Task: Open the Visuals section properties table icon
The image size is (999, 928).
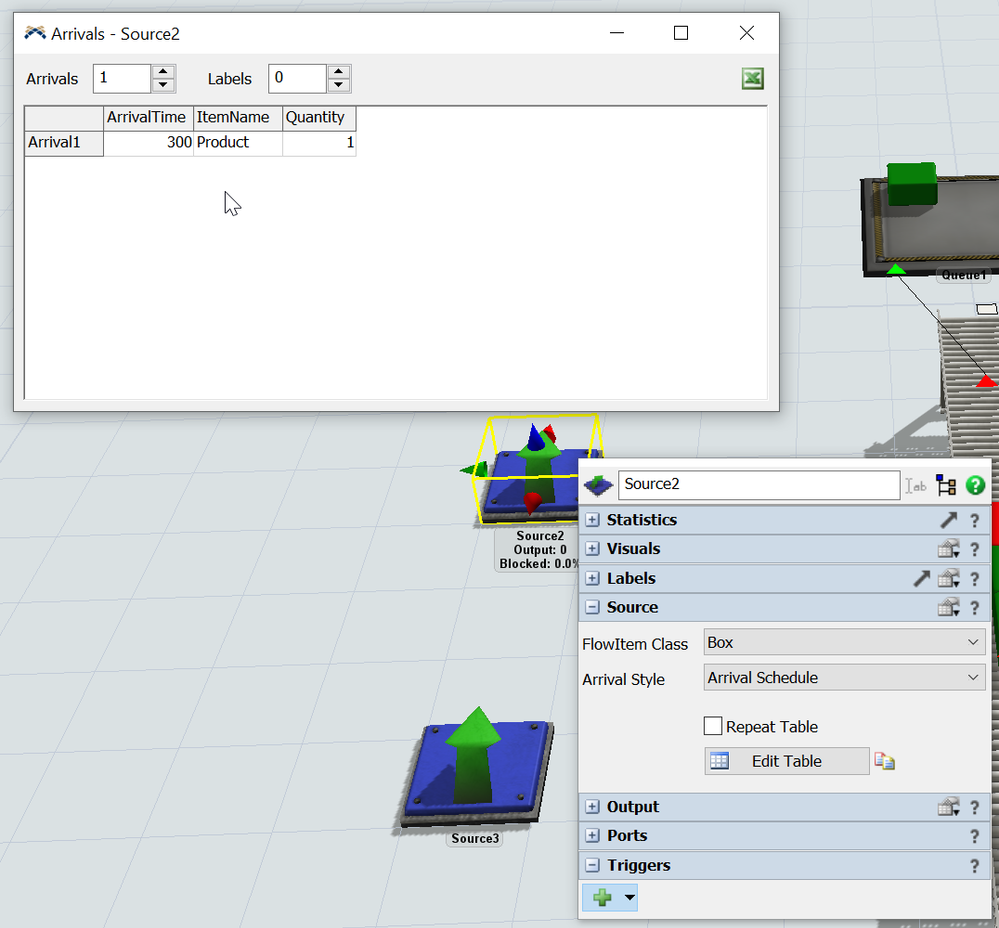Action: click(947, 549)
